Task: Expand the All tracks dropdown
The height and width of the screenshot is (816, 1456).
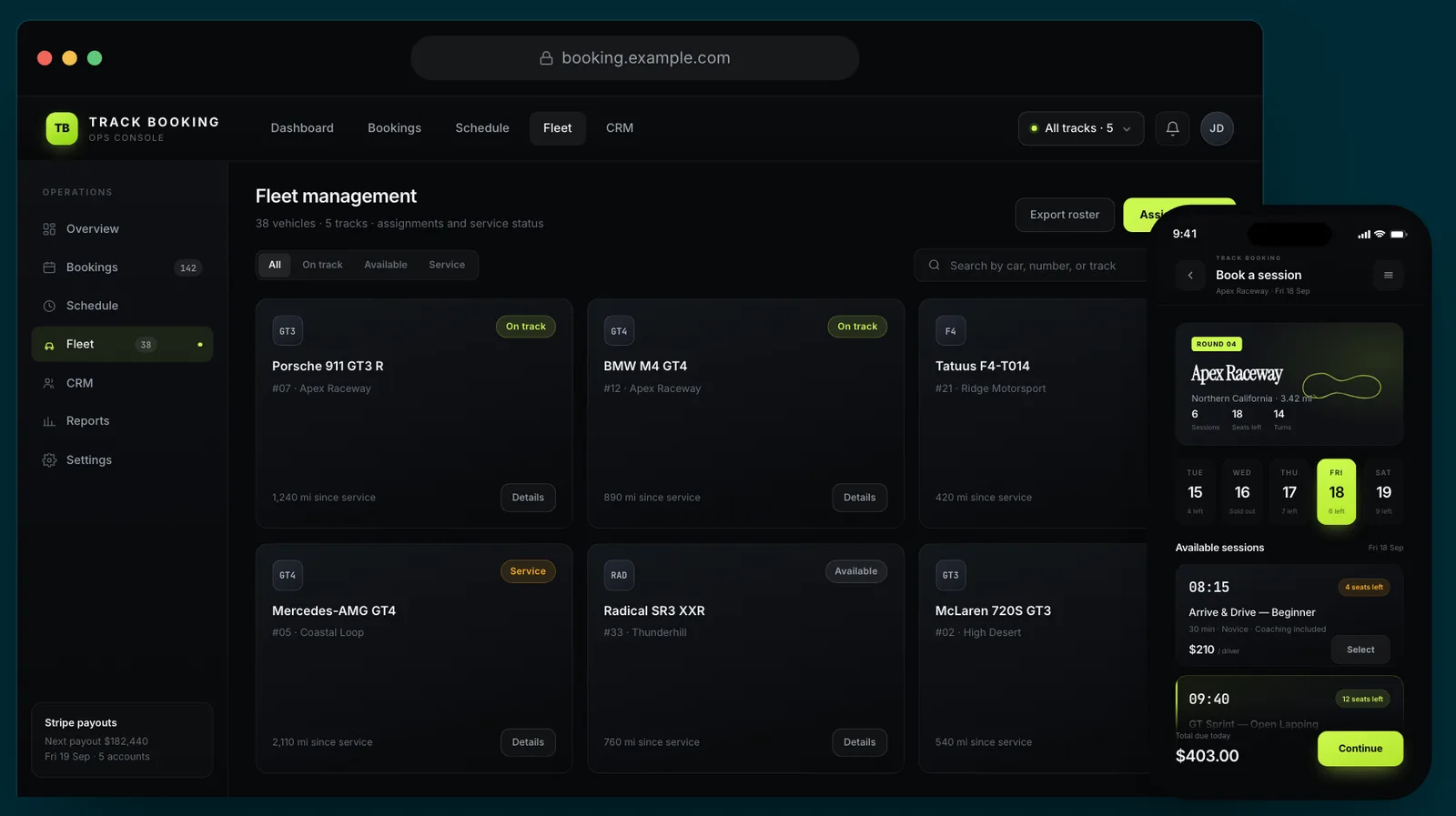Action: point(1081,128)
